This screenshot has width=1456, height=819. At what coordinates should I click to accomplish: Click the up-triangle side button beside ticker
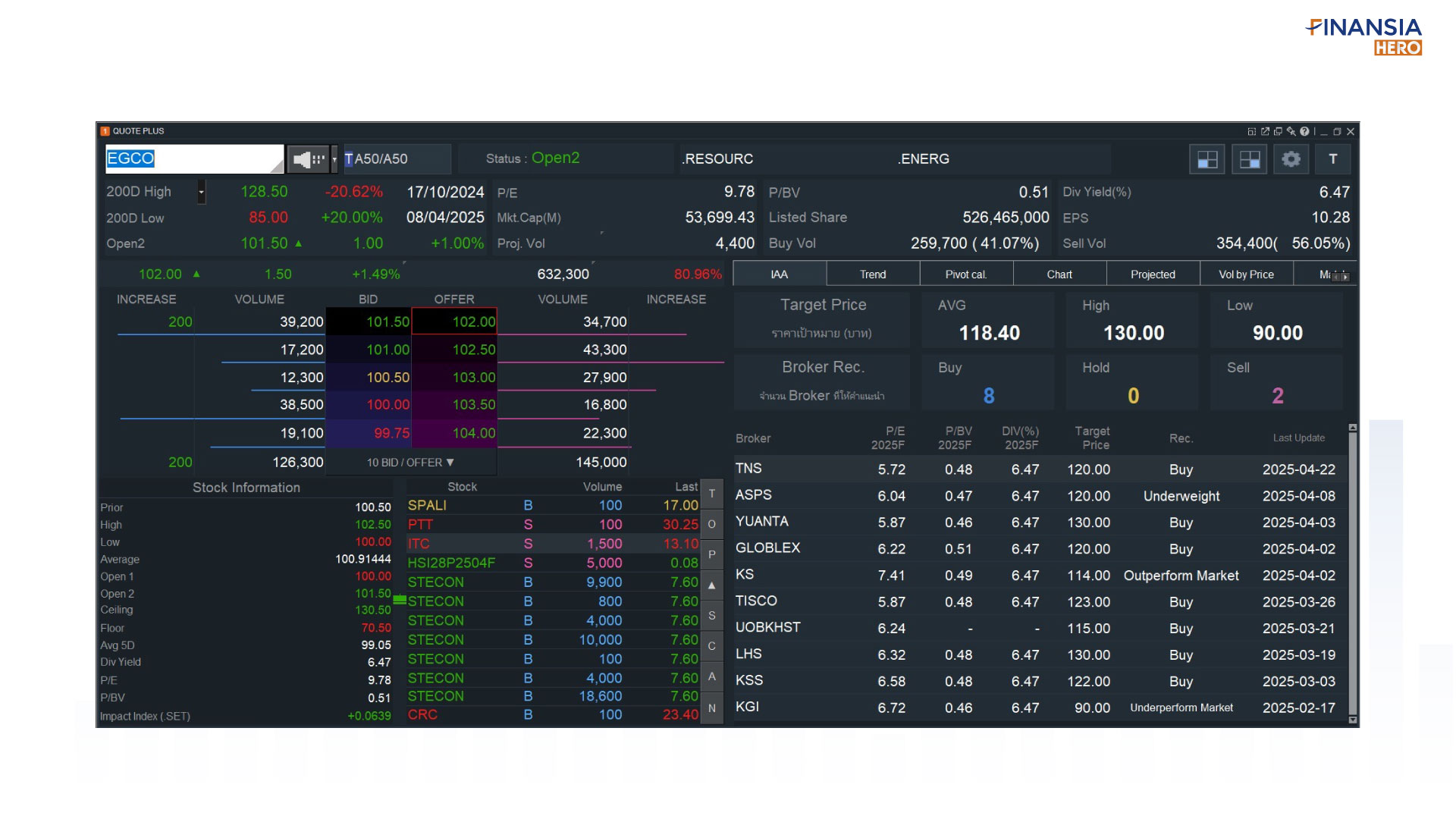(711, 585)
